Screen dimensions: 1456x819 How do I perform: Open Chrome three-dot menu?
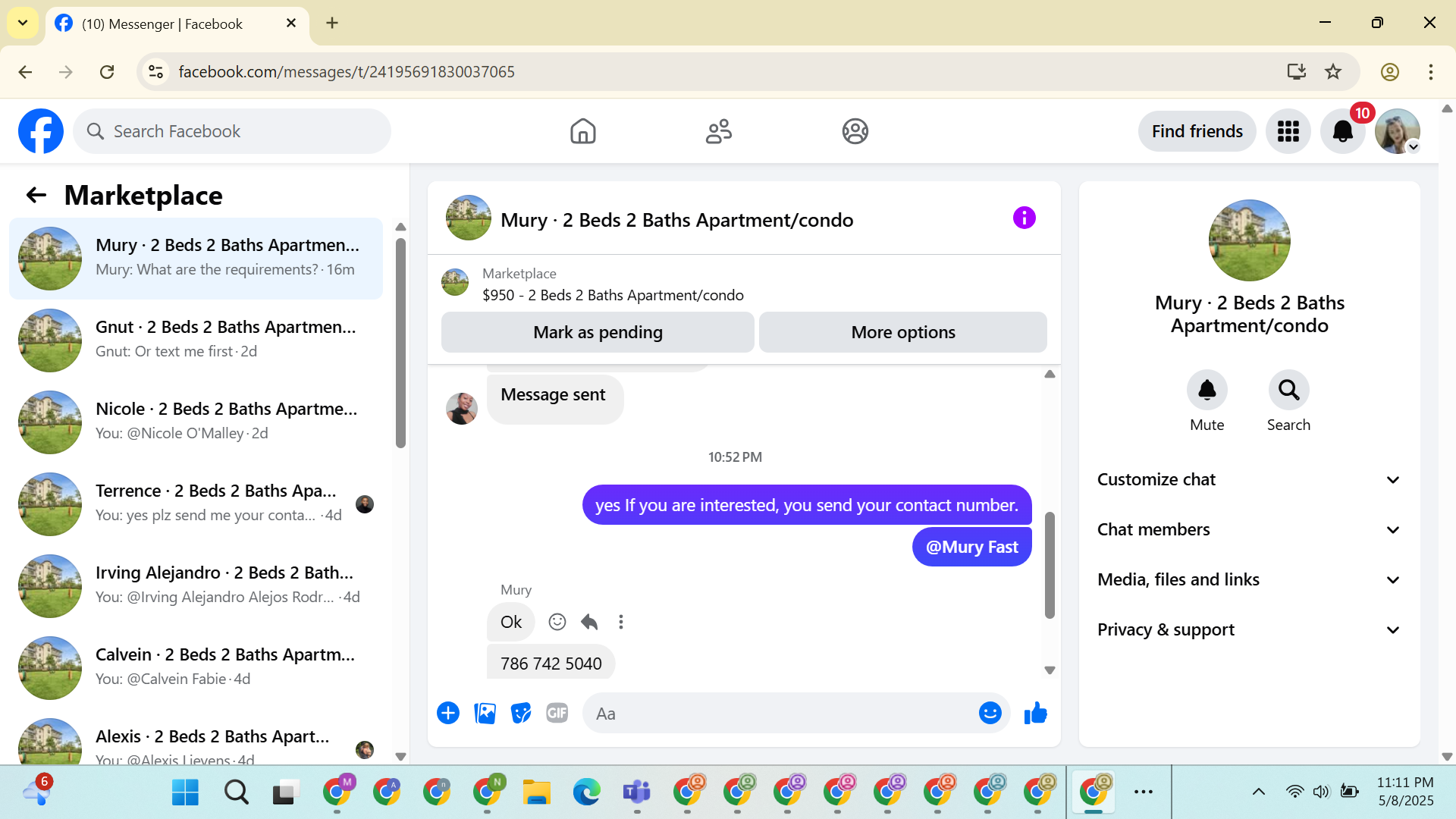[1431, 71]
